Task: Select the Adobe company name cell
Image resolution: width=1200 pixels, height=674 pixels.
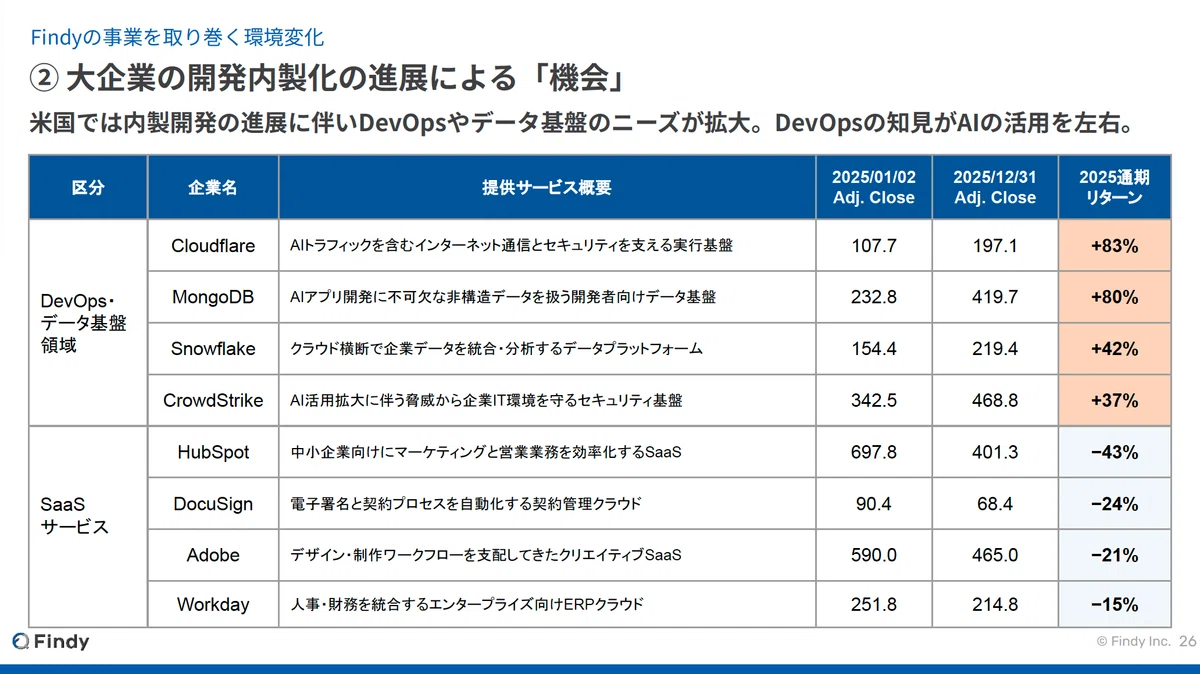Action: pyautogui.click(x=213, y=555)
